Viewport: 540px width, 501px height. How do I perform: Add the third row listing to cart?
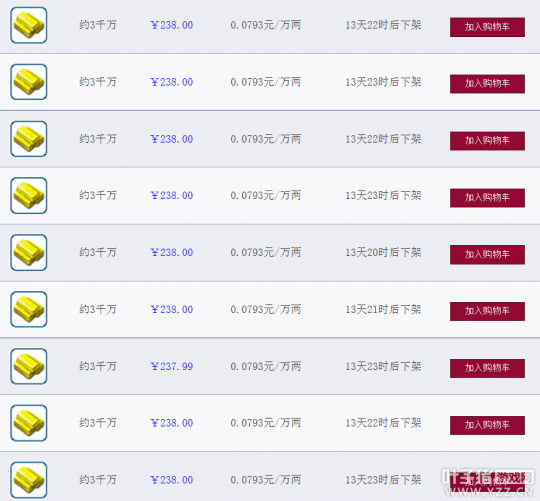(487, 140)
